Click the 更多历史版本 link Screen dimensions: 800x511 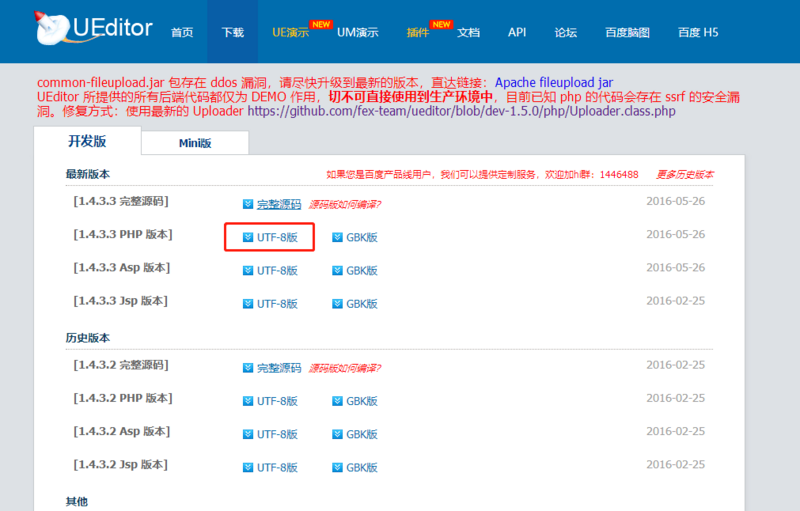tap(685, 175)
